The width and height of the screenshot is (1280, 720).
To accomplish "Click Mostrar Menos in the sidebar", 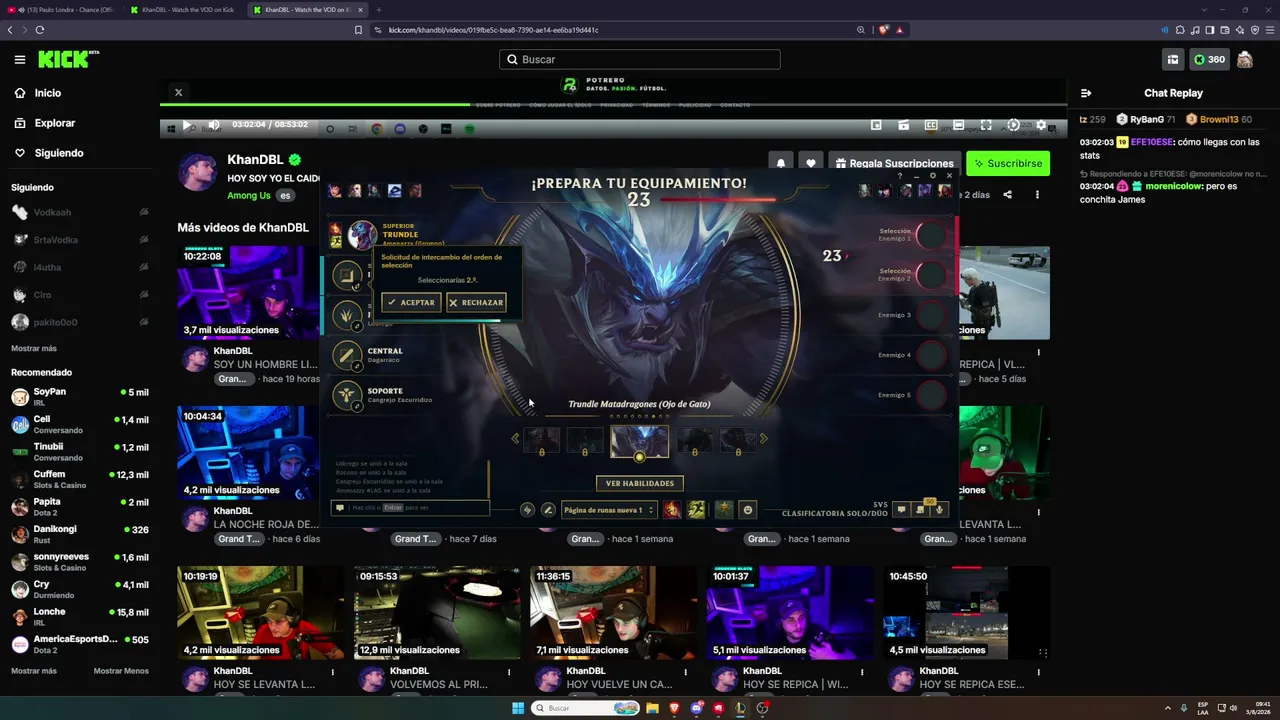I will [121, 671].
